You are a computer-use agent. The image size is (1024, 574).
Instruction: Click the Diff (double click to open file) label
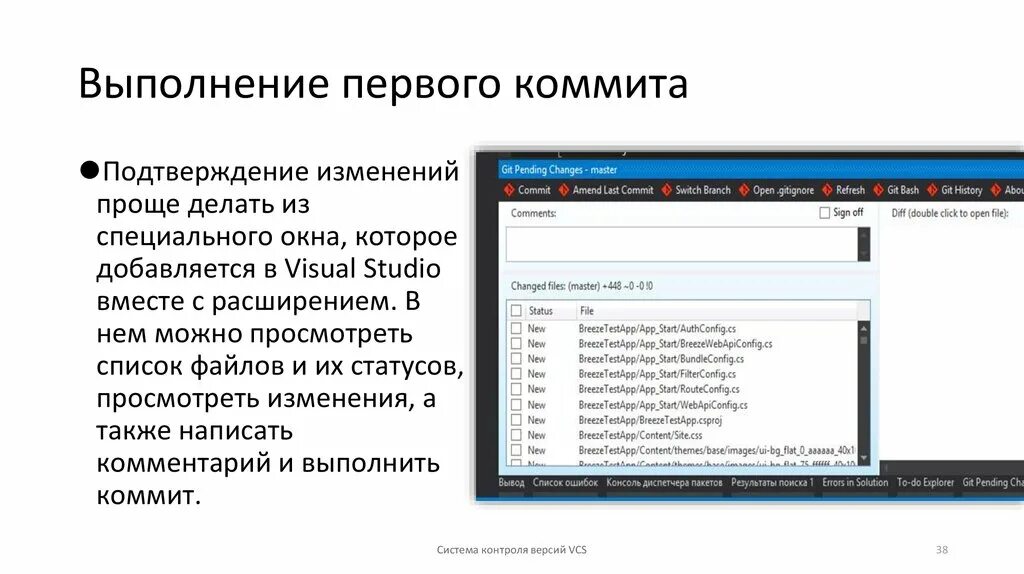point(950,213)
